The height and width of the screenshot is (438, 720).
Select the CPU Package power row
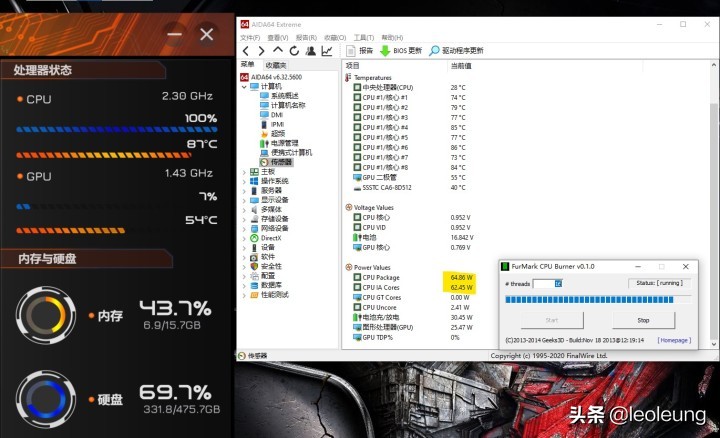(413, 277)
